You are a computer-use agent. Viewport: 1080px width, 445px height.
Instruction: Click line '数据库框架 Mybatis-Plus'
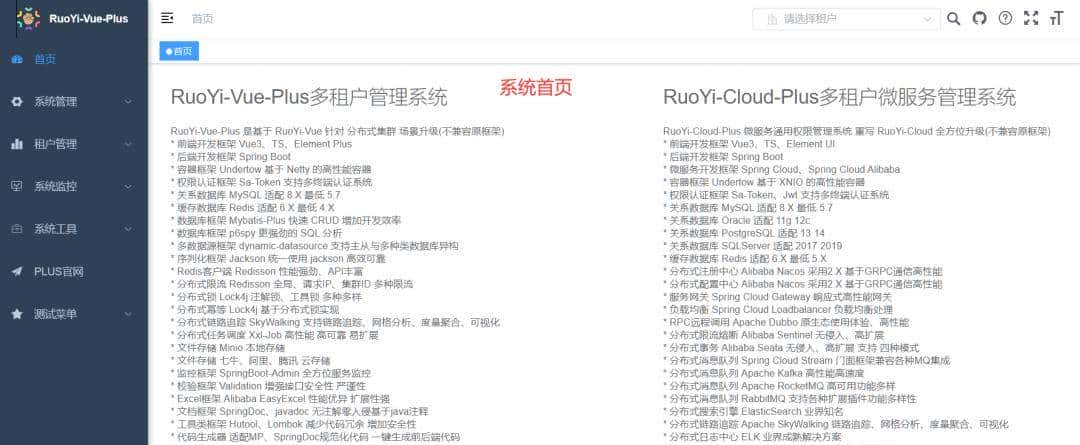click(286, 220)
